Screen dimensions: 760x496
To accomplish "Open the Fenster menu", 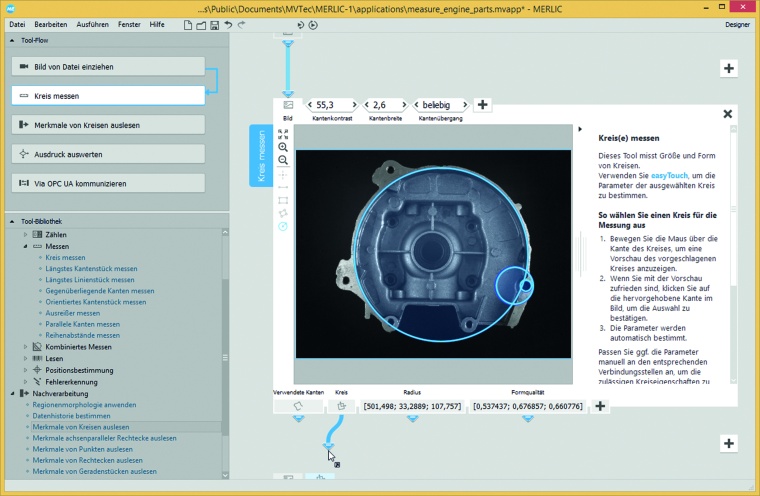I will [129, 24].
